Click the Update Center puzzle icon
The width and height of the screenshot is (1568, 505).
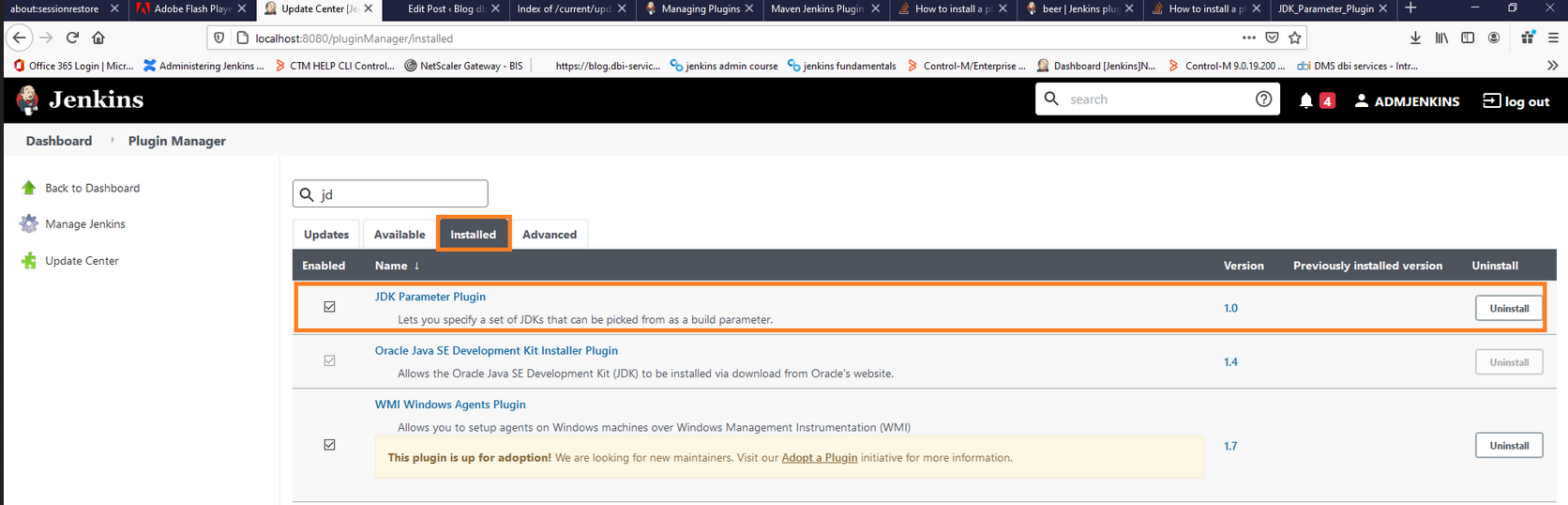(x=29, y=260)
